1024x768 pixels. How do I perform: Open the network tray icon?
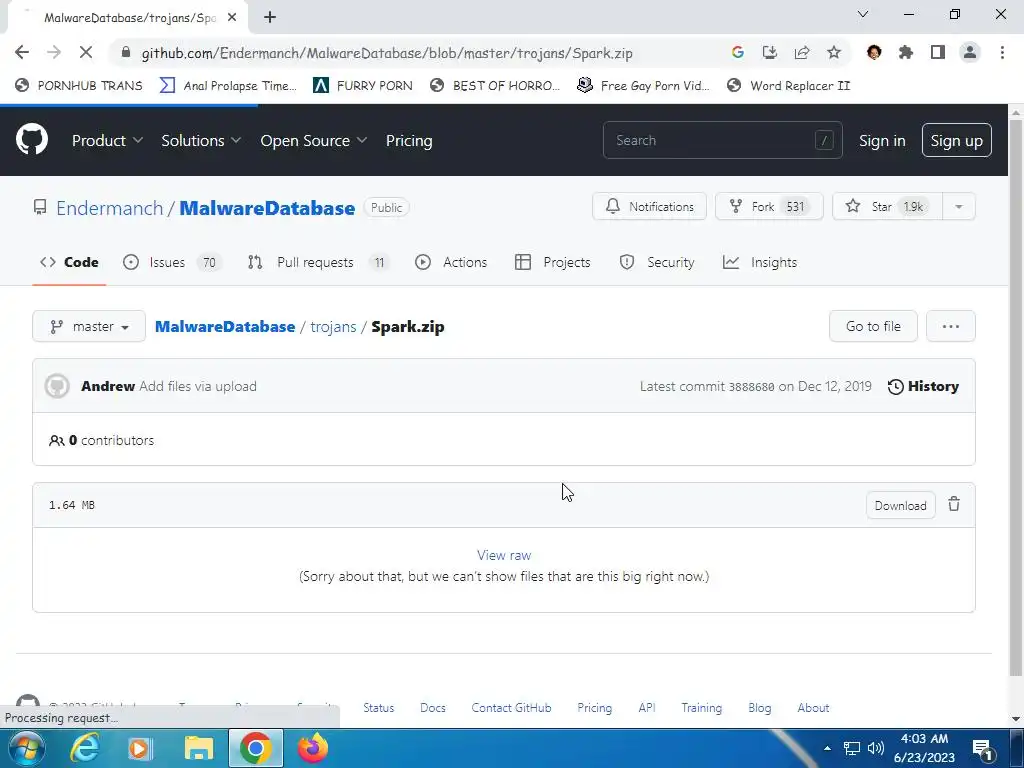[x=852, y=748]
